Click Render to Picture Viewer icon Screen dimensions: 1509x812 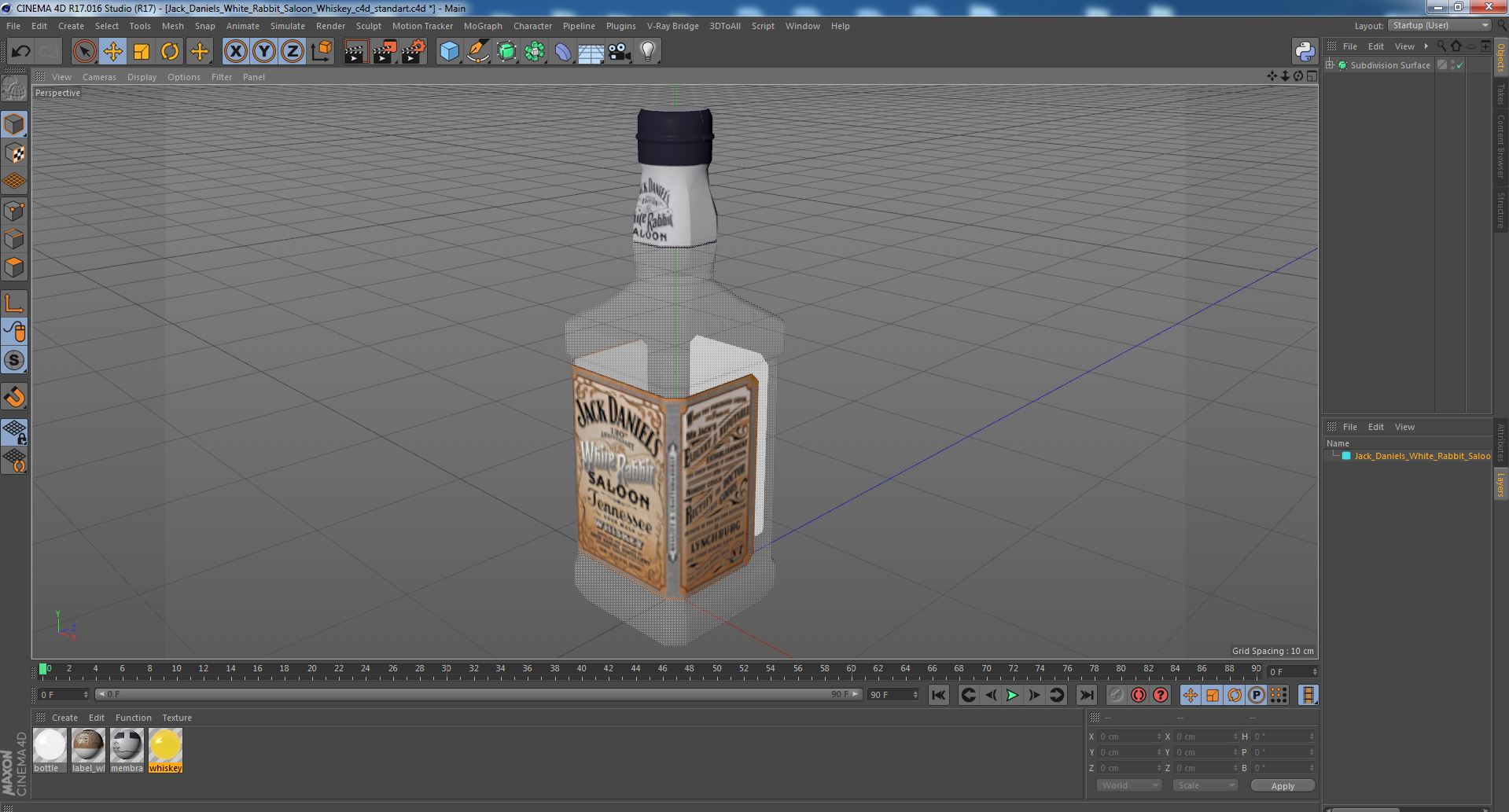pos(385,52)
